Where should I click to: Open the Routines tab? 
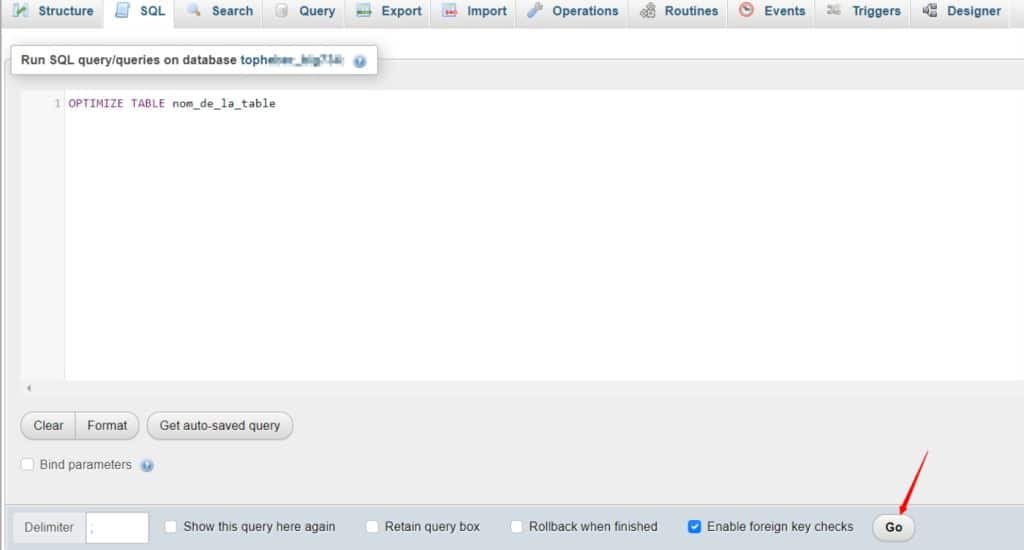coord(679,11)
